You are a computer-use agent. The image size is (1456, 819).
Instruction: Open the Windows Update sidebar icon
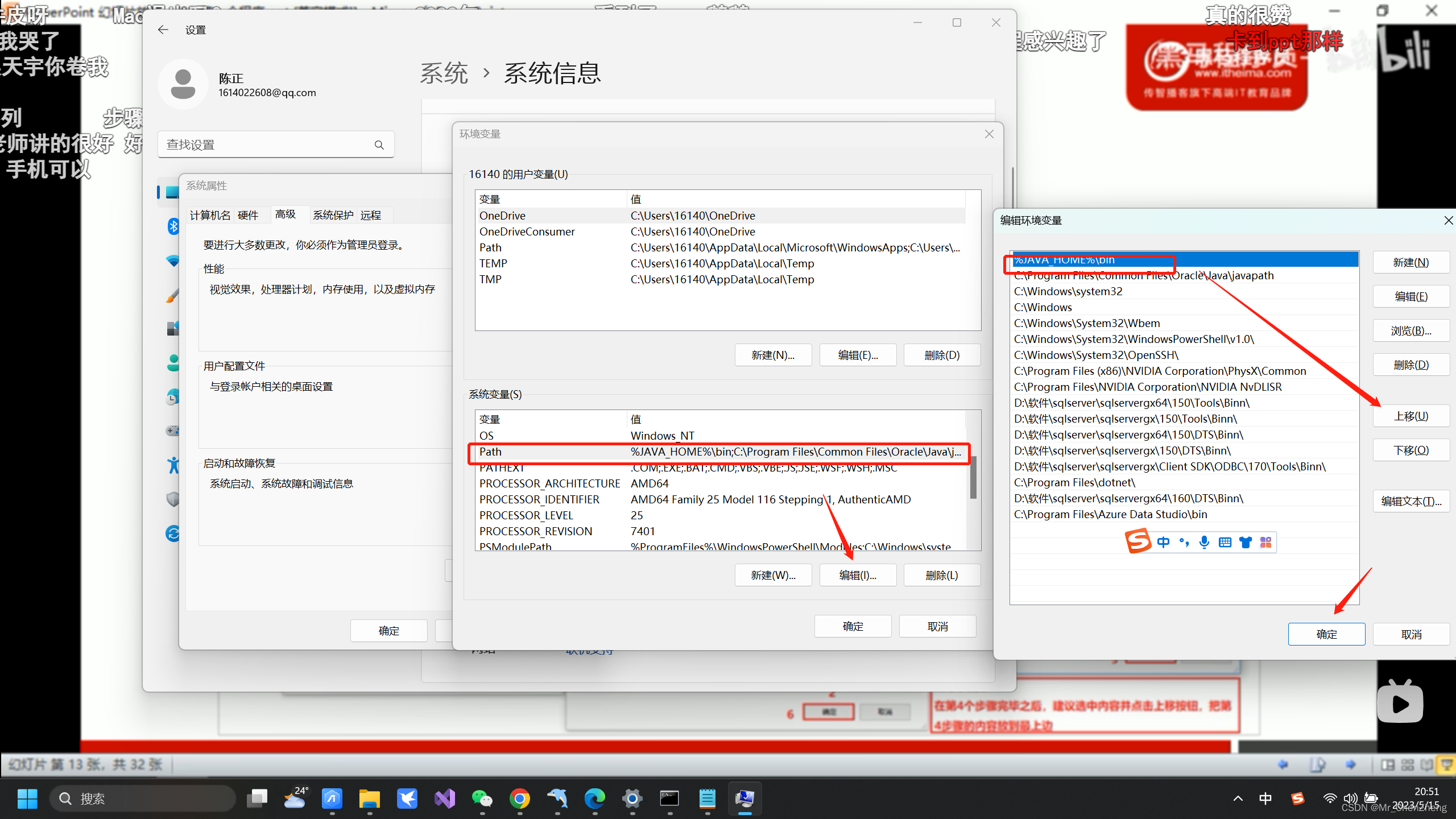173,533
